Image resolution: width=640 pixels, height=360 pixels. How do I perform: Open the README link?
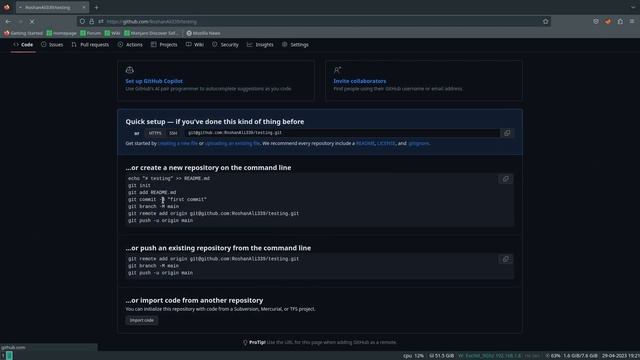pos(365,143)
